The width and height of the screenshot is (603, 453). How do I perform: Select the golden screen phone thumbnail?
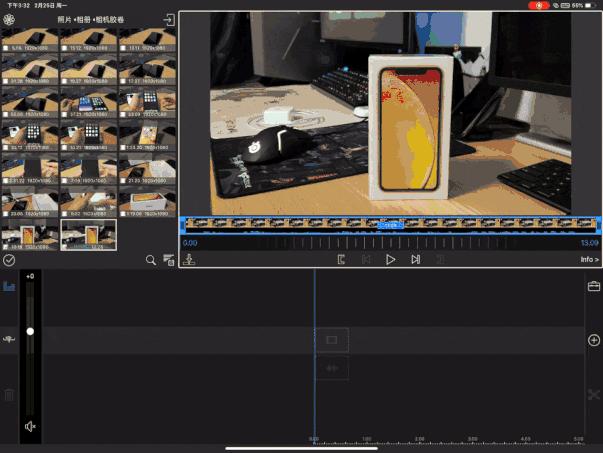click(147, 136)
